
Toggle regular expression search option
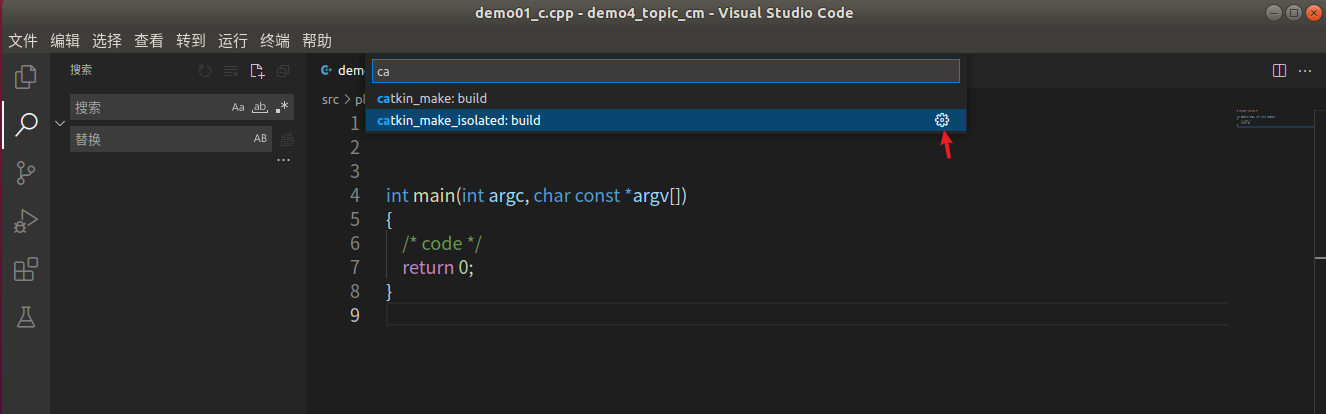282,107
